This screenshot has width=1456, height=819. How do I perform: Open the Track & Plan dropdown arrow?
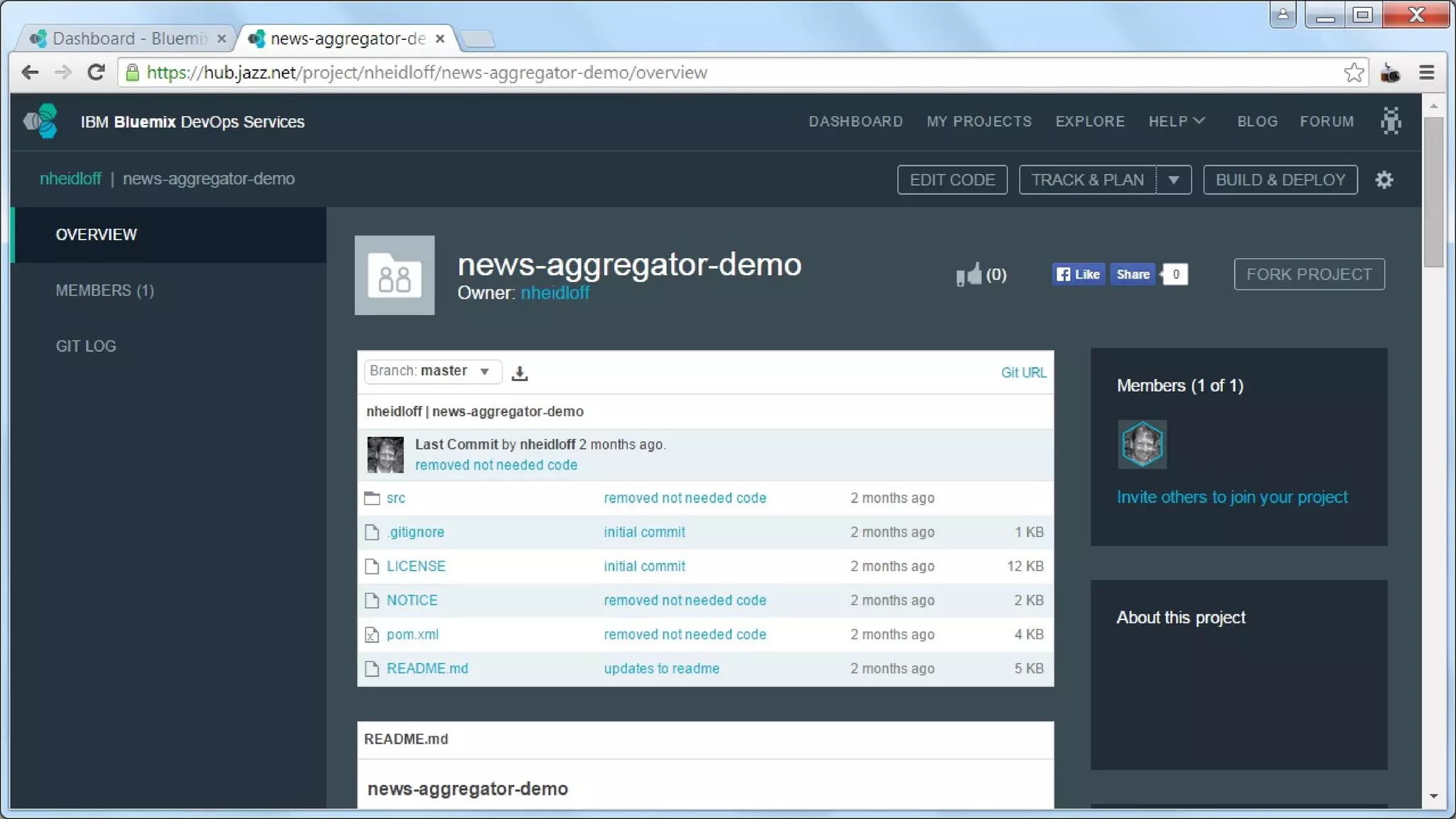[1174, 180]
